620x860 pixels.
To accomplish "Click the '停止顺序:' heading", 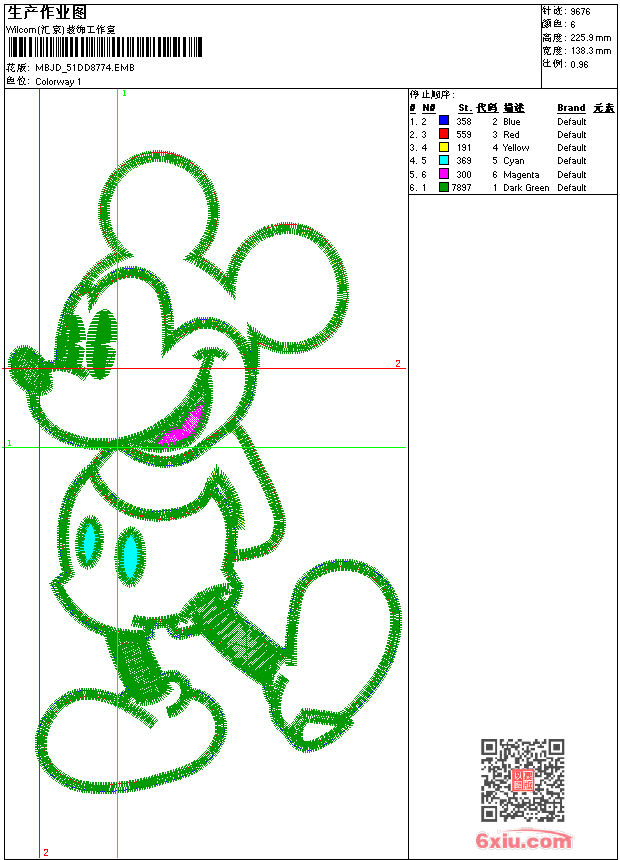I will pyautogui.click(x=432, y=94).
